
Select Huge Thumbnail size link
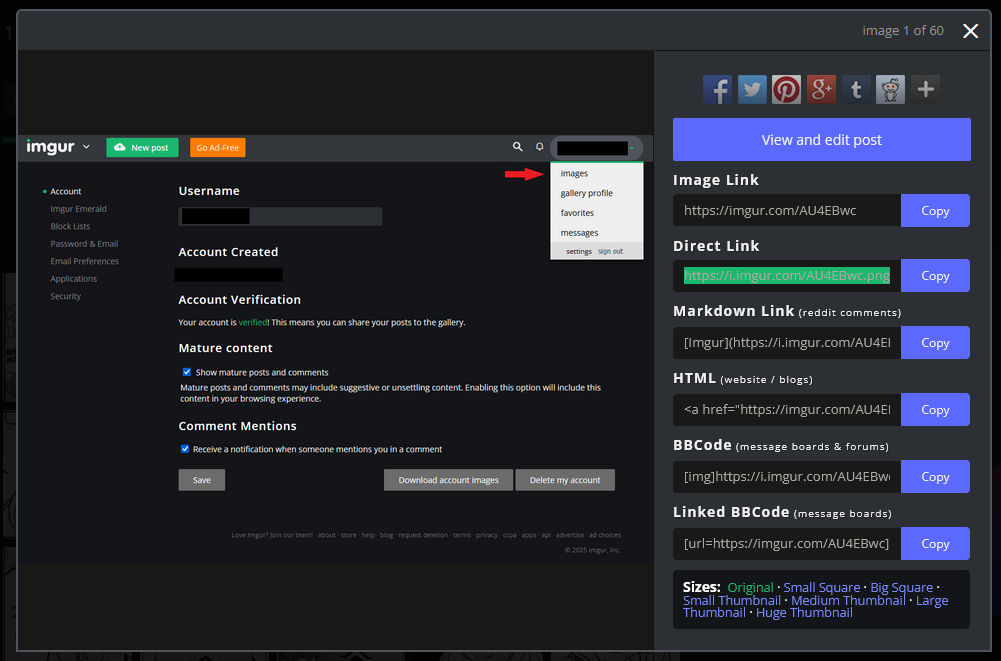pos(804,613)
